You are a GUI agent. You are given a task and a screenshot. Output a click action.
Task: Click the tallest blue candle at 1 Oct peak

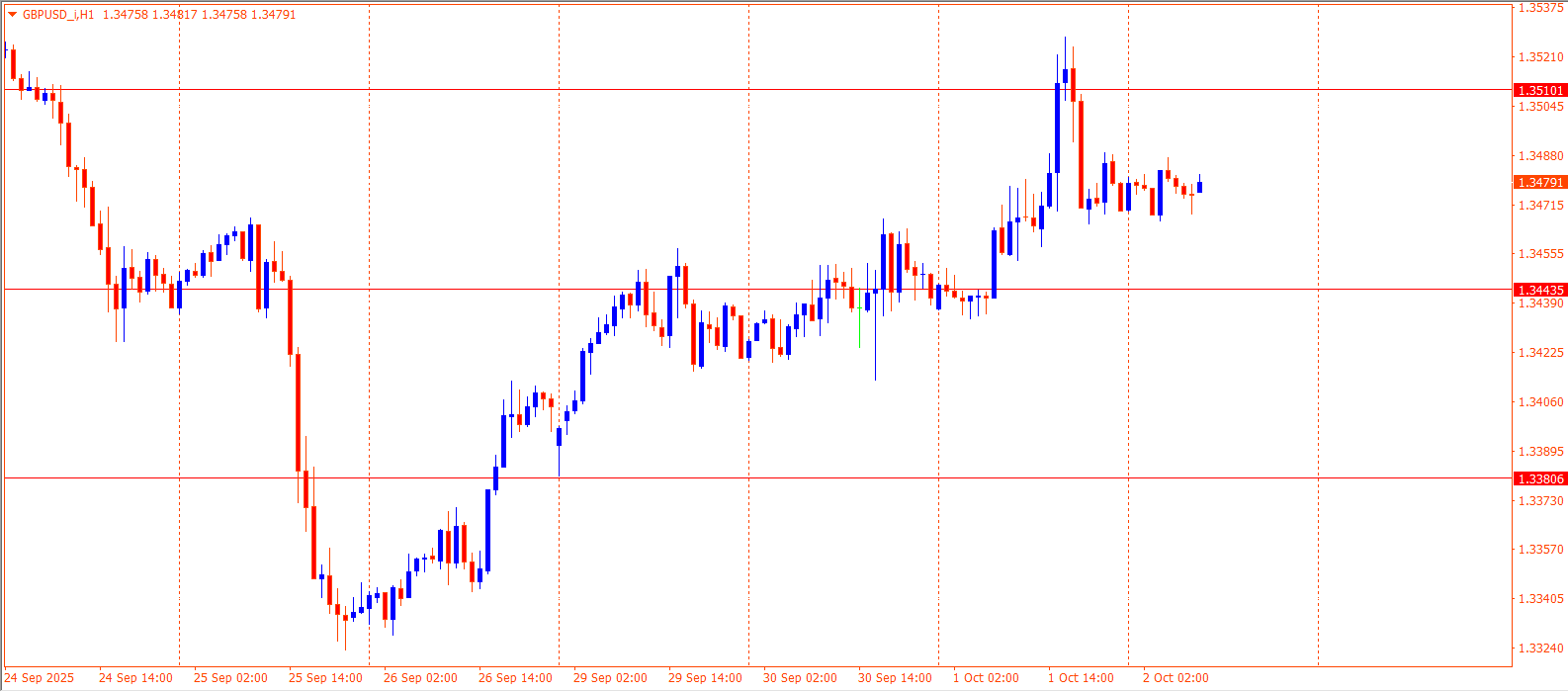(1057, 127)
